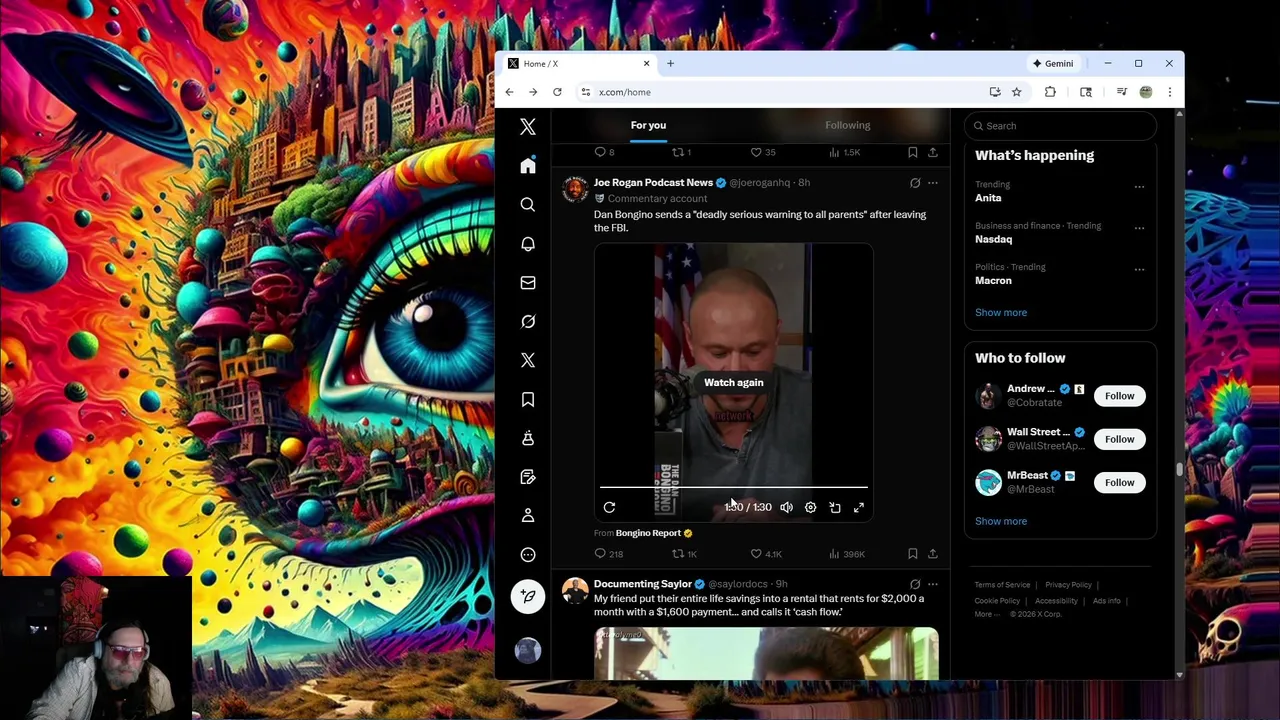Go back in Chrome

pyautogui.click(x=509, y=92)
